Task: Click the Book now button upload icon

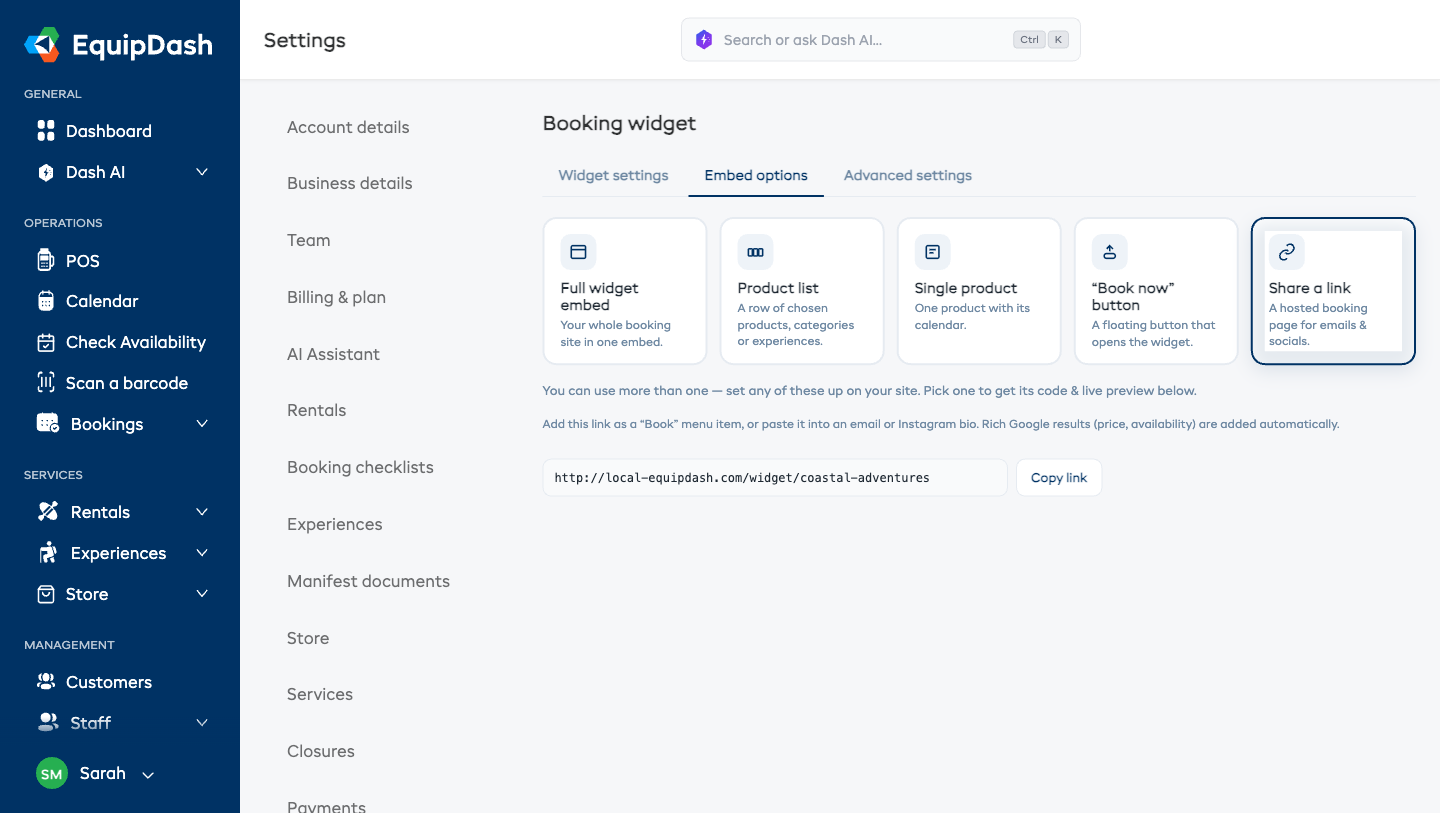Action: (x=1109, y=252)
